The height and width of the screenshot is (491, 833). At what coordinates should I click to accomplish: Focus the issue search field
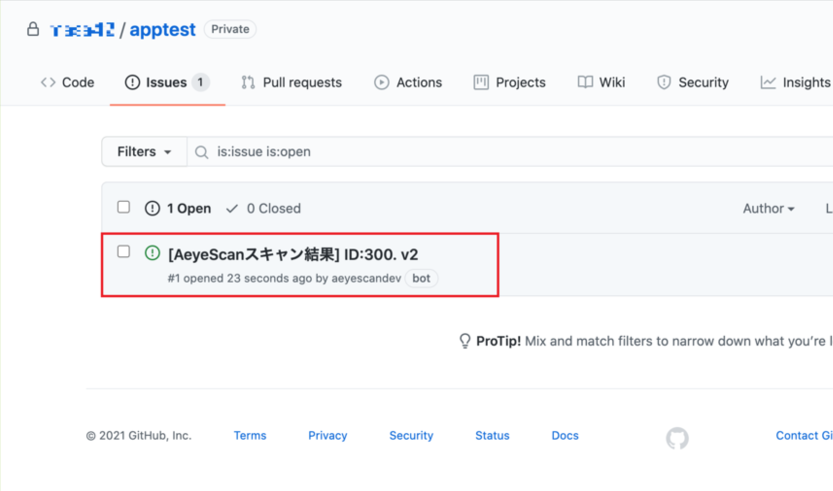click(510, 151)
